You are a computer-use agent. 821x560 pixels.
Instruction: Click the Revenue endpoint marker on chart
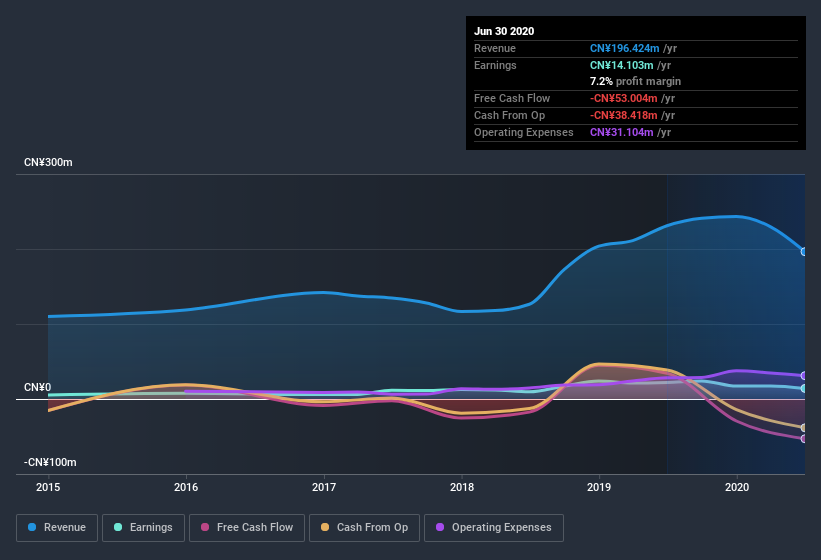point(804,252)
